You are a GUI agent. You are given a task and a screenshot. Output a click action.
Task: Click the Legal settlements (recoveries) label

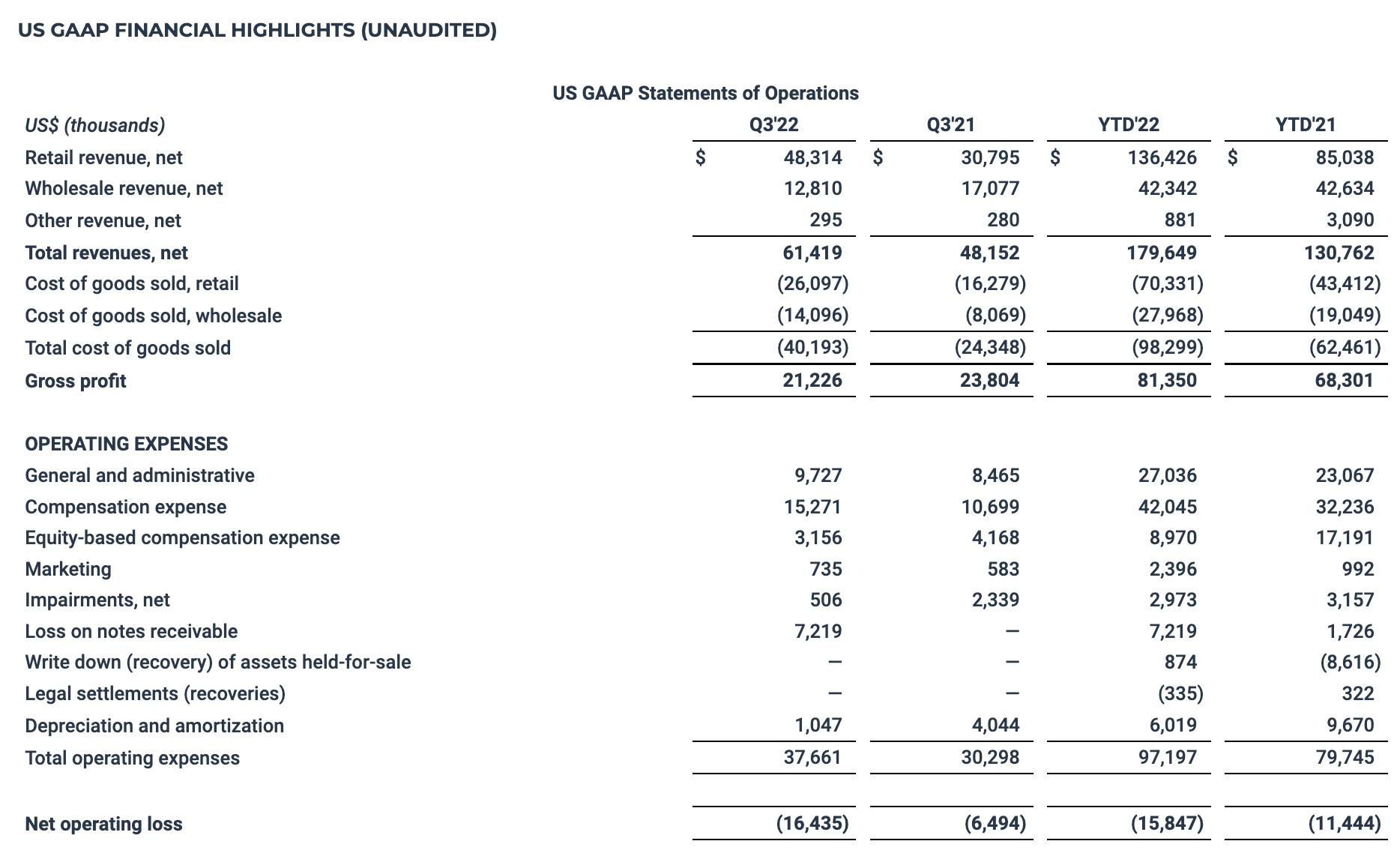155,693
